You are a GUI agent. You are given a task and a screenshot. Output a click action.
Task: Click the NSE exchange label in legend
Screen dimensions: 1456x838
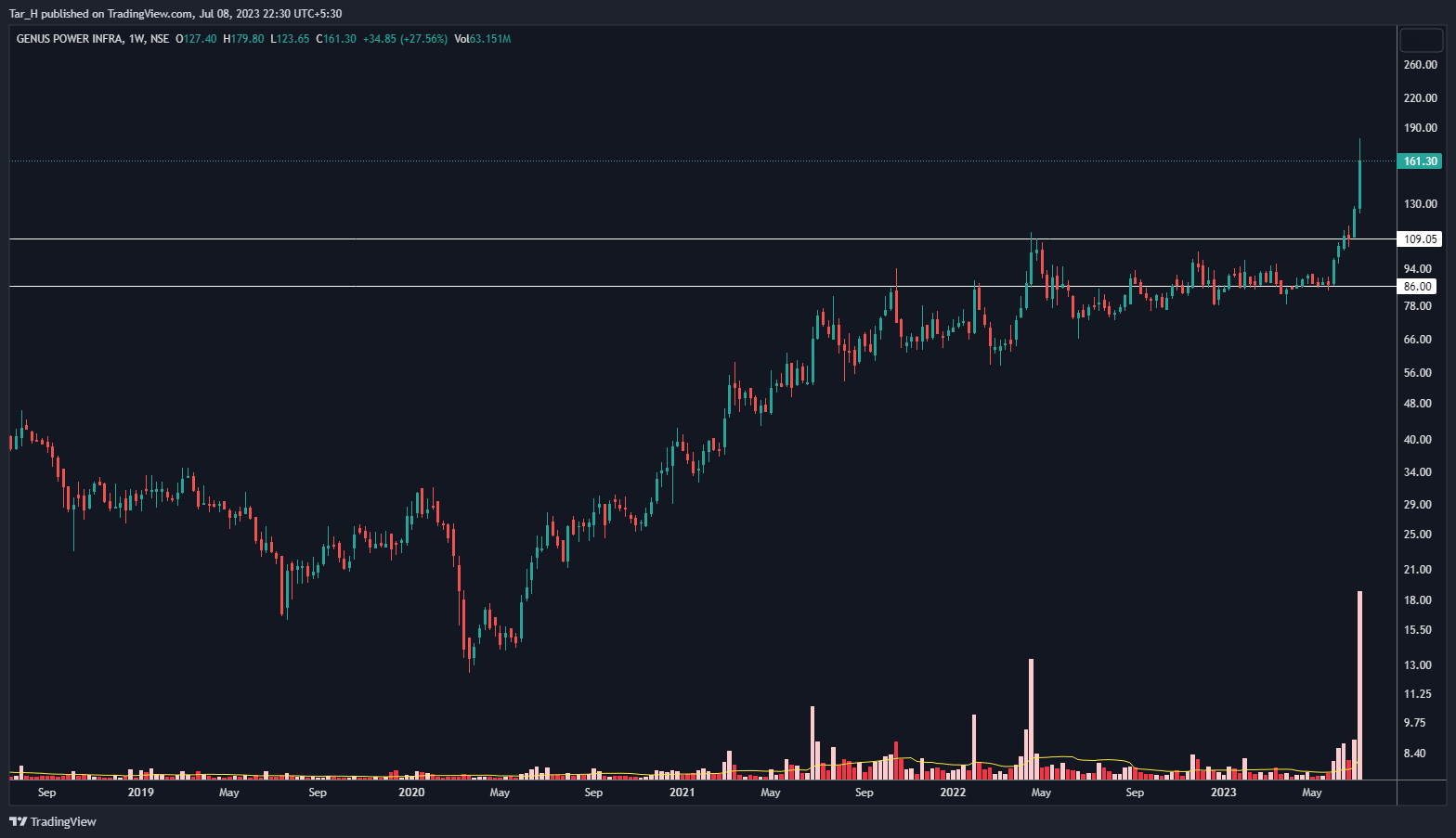pos(160,39)
